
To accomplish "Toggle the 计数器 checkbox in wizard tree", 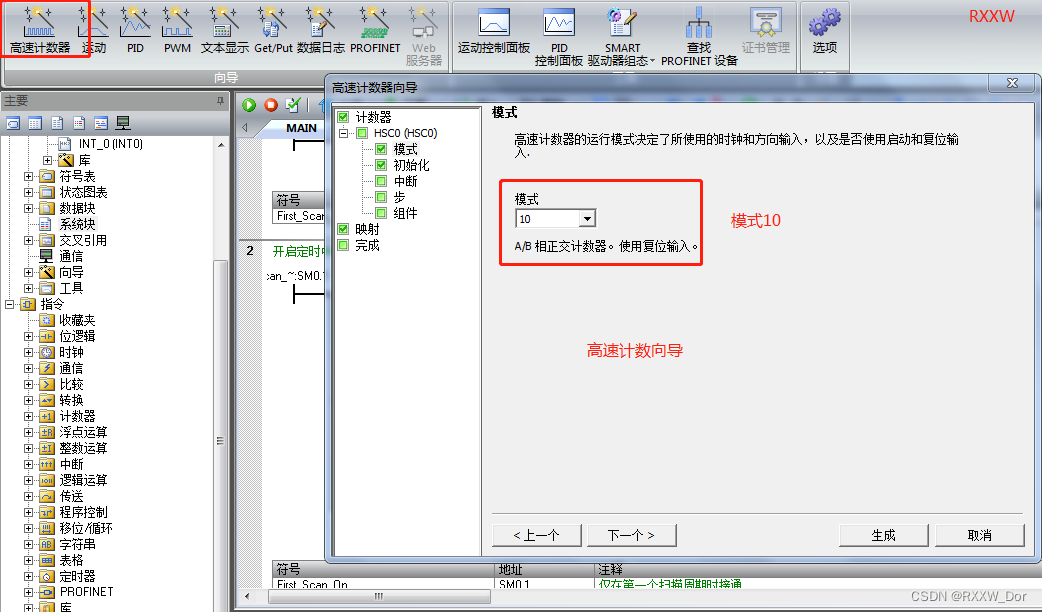I will (343, 117).
